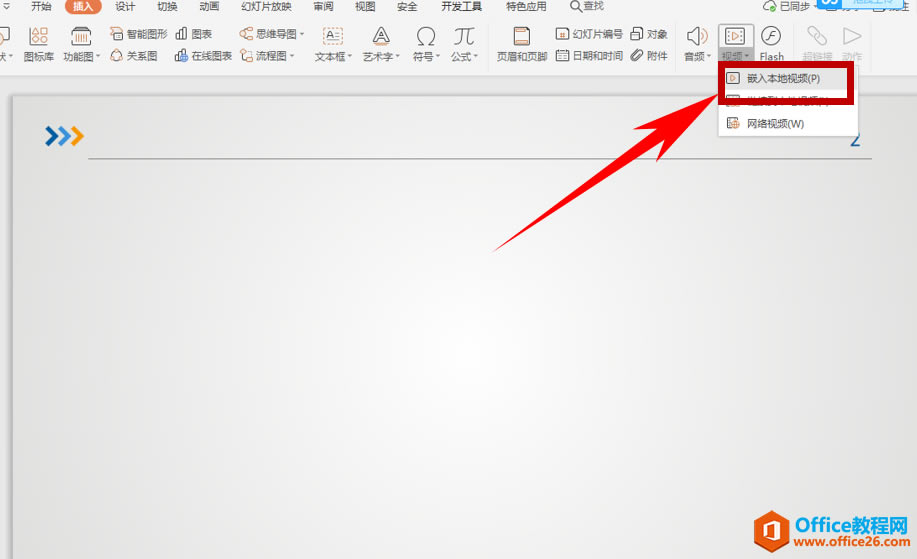Insert a 文本框 text box

[332, 44]
